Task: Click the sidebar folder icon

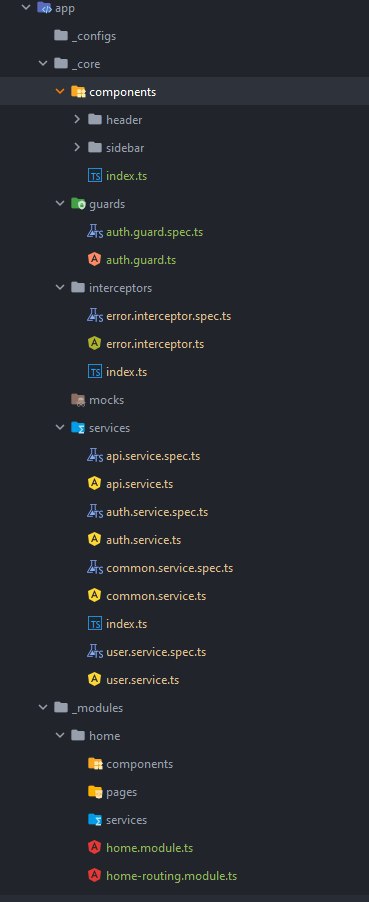Action: [95, 147]
